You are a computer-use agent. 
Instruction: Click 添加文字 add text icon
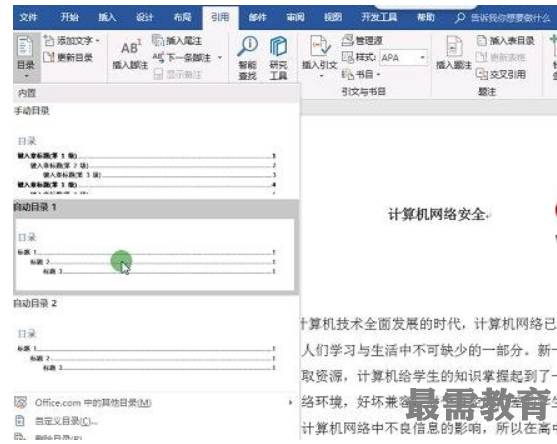point(49,40)
